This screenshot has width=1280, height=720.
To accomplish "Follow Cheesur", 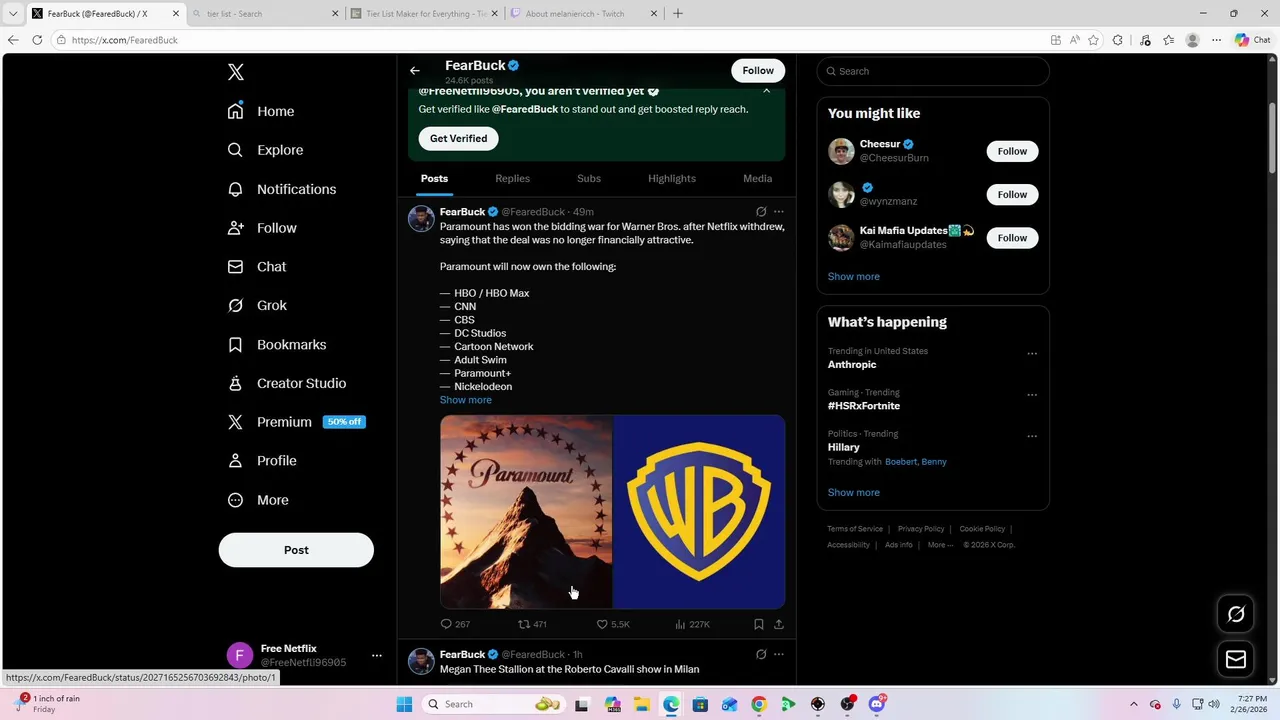I will coord(1012,151).
